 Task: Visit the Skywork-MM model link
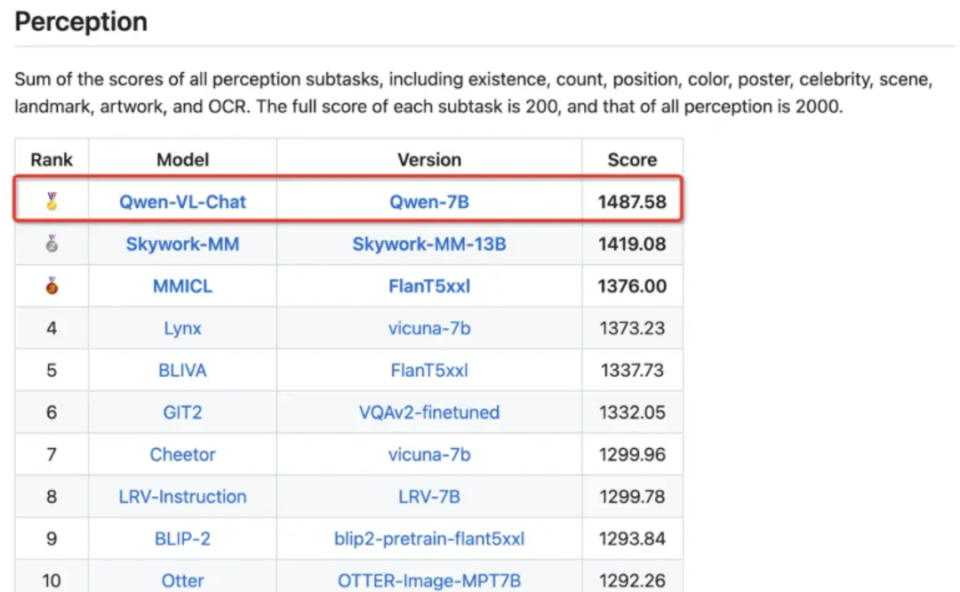[x=182, y=244]
